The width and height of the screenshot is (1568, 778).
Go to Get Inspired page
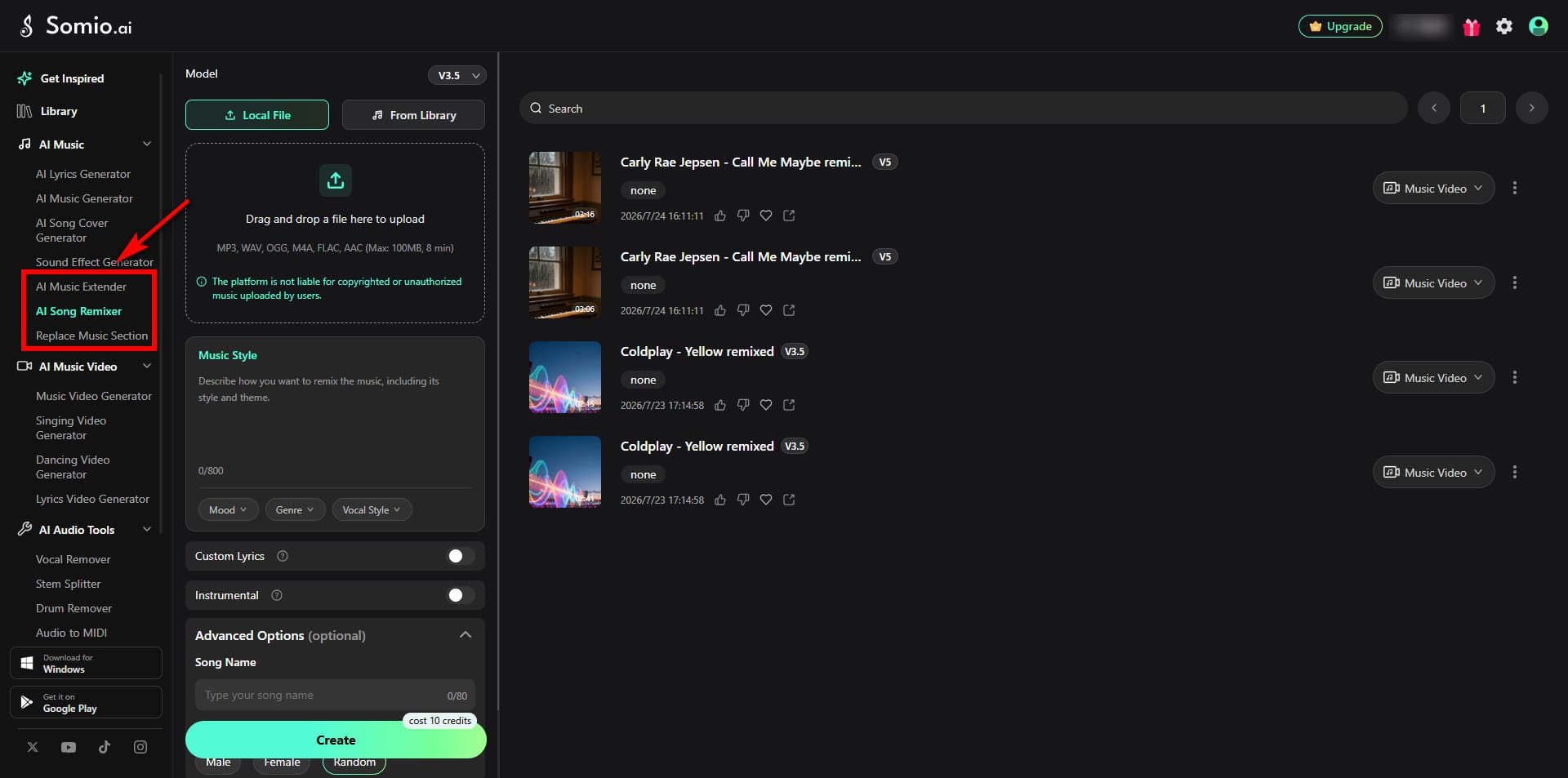61,78
